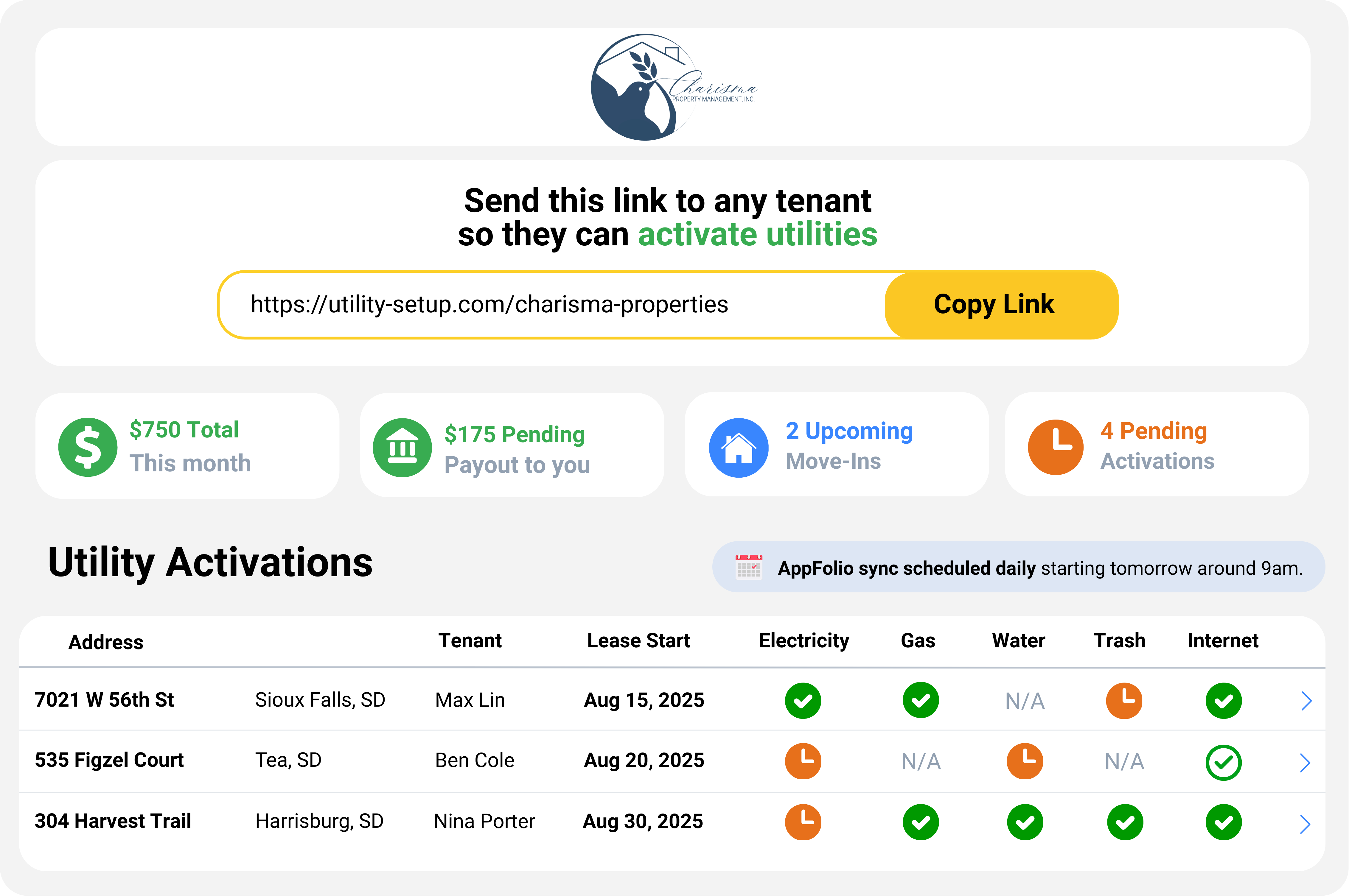Open the 4 Pending Activations card
The height and width of the screenshot is (896, 1349).
pyautogui.click(x=1157, y=445)
